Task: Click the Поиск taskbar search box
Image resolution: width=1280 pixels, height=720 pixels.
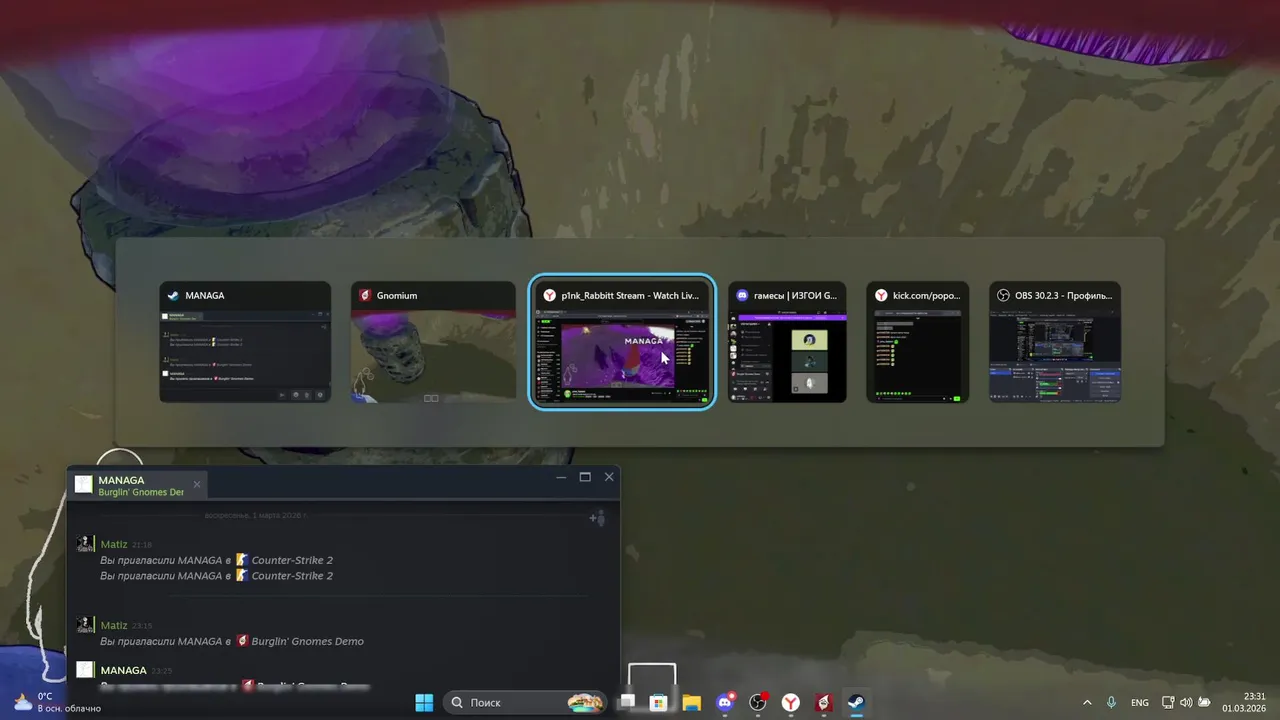Action: (525, 702)
